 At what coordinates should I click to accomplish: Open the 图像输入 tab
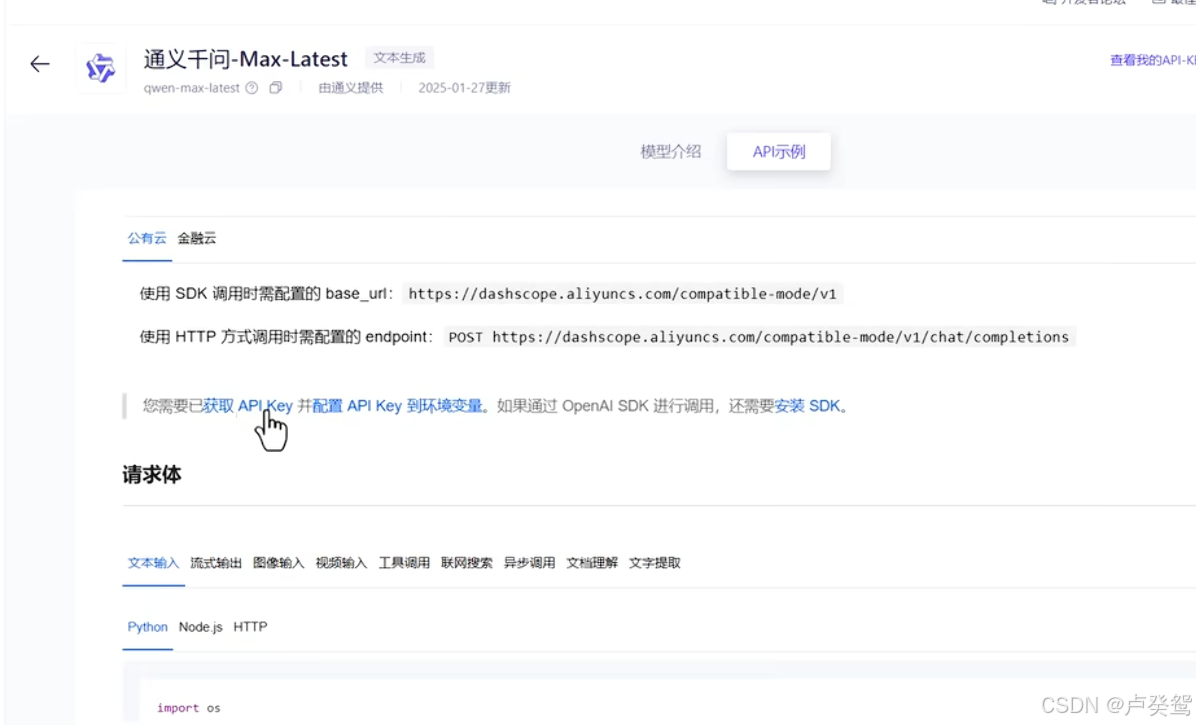click(278, 563)
